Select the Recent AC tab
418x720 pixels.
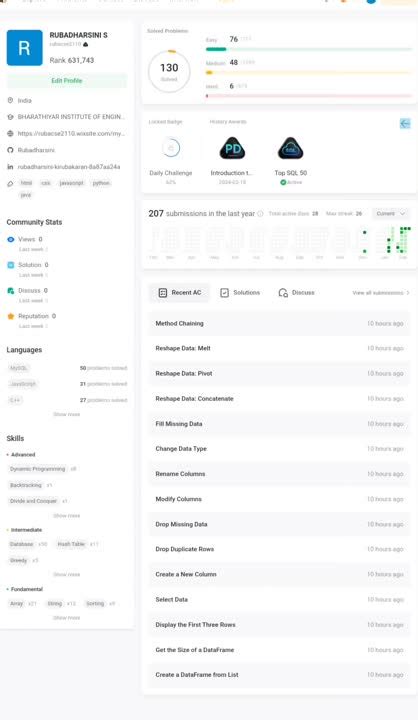click(180, 292)
